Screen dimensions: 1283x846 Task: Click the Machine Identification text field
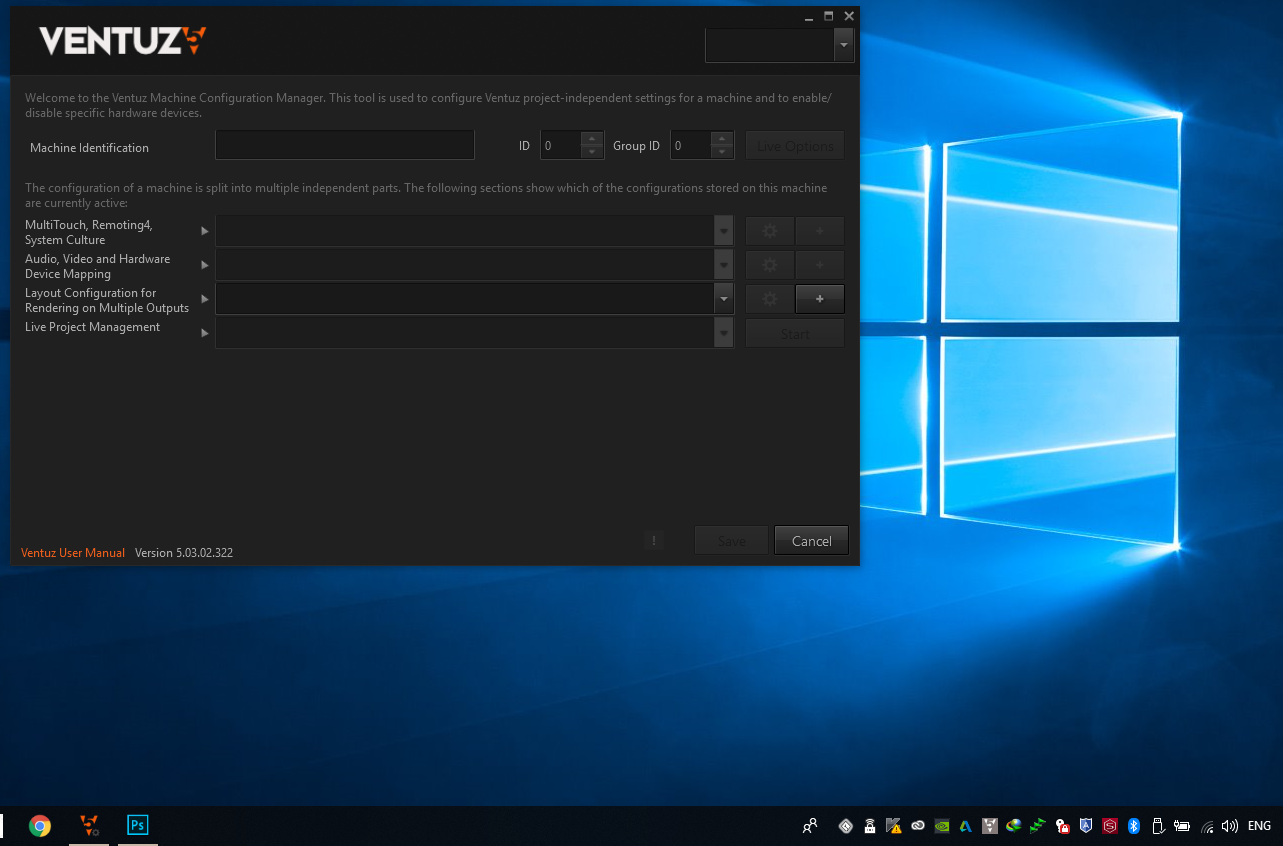[344, 145]
